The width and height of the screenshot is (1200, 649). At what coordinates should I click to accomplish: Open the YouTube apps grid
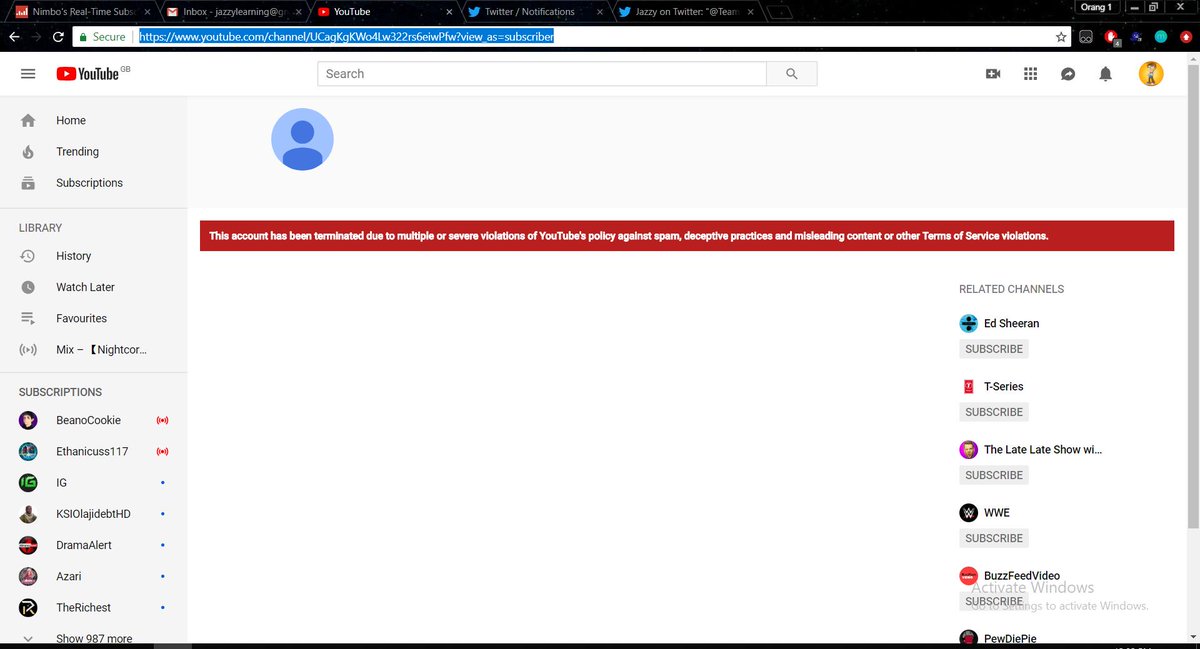point(1031,74)
